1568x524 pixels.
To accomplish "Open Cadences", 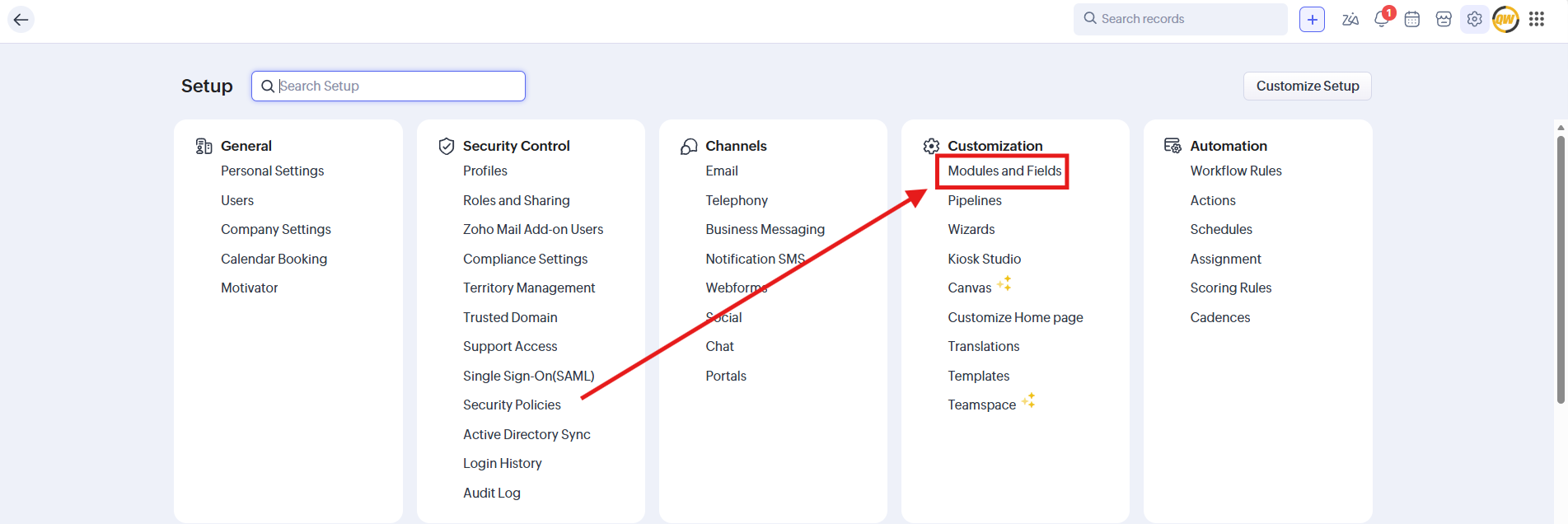I will 1220,317.
